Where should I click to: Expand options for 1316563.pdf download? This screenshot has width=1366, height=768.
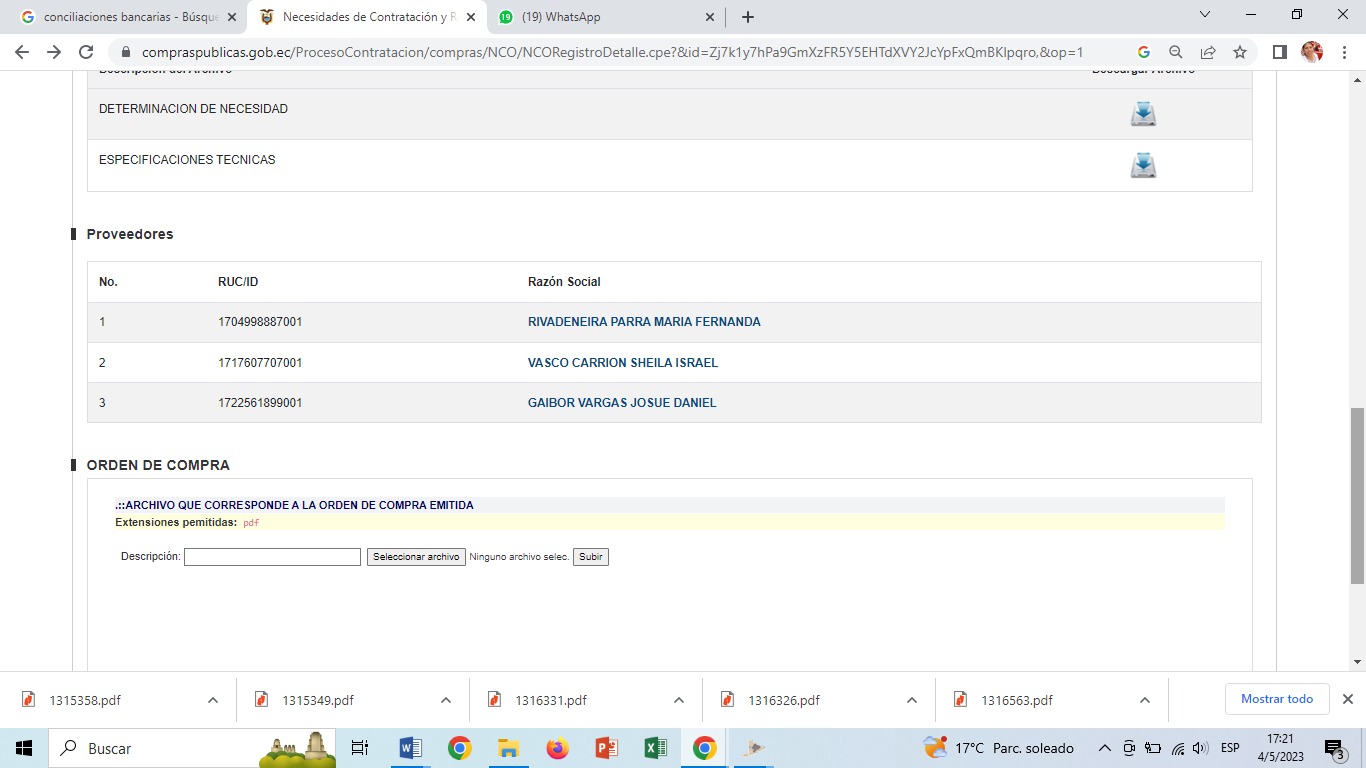pyautogui.click(x=1145, y=700)
